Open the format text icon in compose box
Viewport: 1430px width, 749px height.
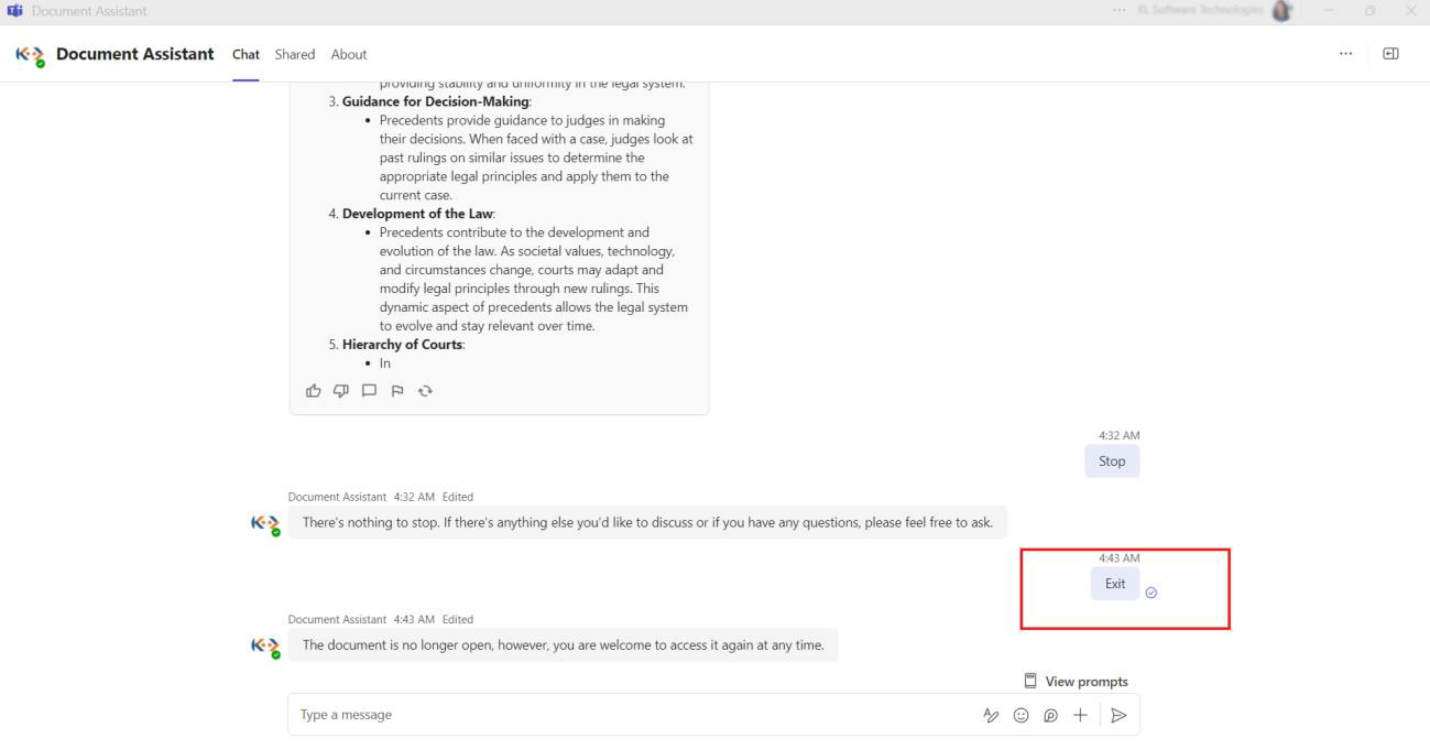point(991,715)
